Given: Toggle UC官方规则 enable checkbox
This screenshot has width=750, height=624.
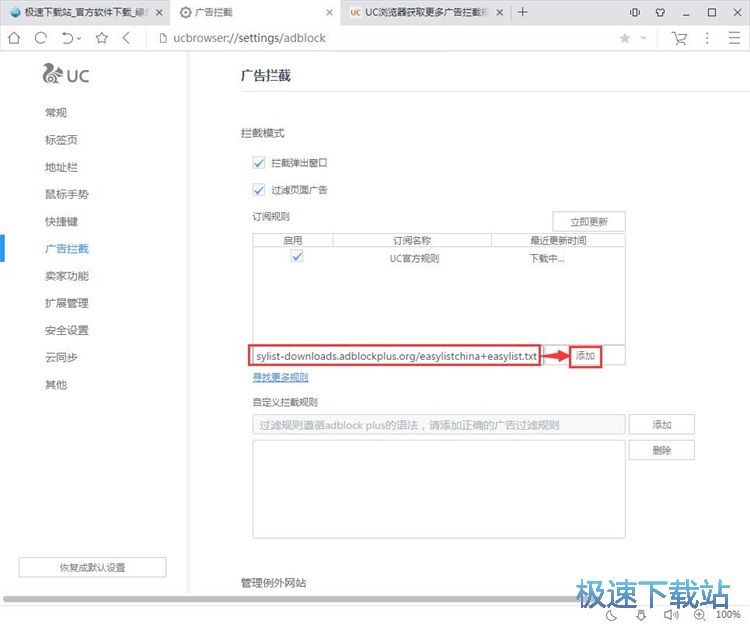Looking at the screenshot, I should point(297,257).
